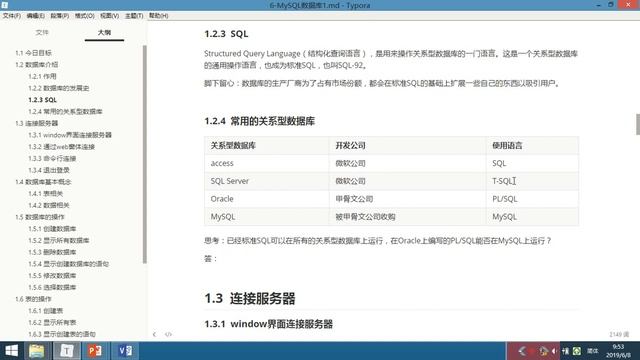Go to 1.6.1 创建表 in outline
640x360 pixels.
46,311
